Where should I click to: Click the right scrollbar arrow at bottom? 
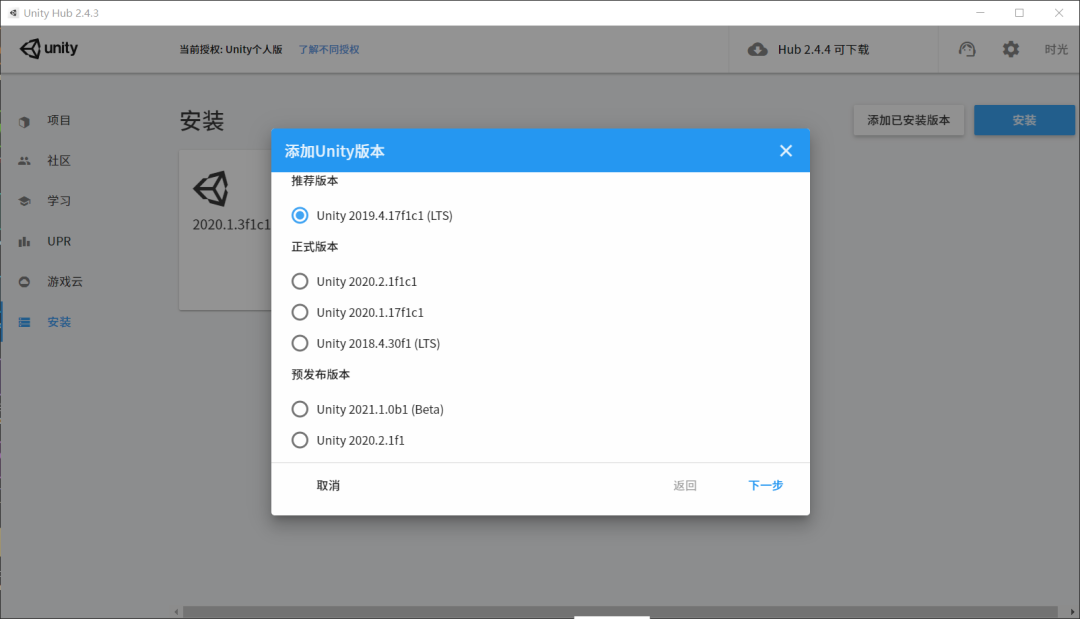click(x=1072, y=611)
